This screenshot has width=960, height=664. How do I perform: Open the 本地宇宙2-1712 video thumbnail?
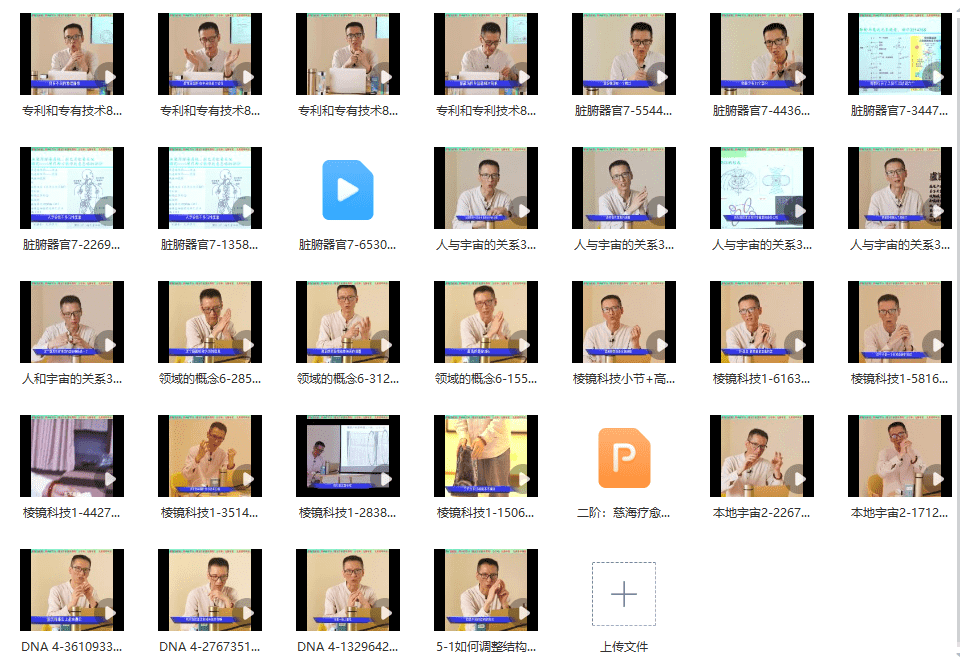tap(899, 456)
